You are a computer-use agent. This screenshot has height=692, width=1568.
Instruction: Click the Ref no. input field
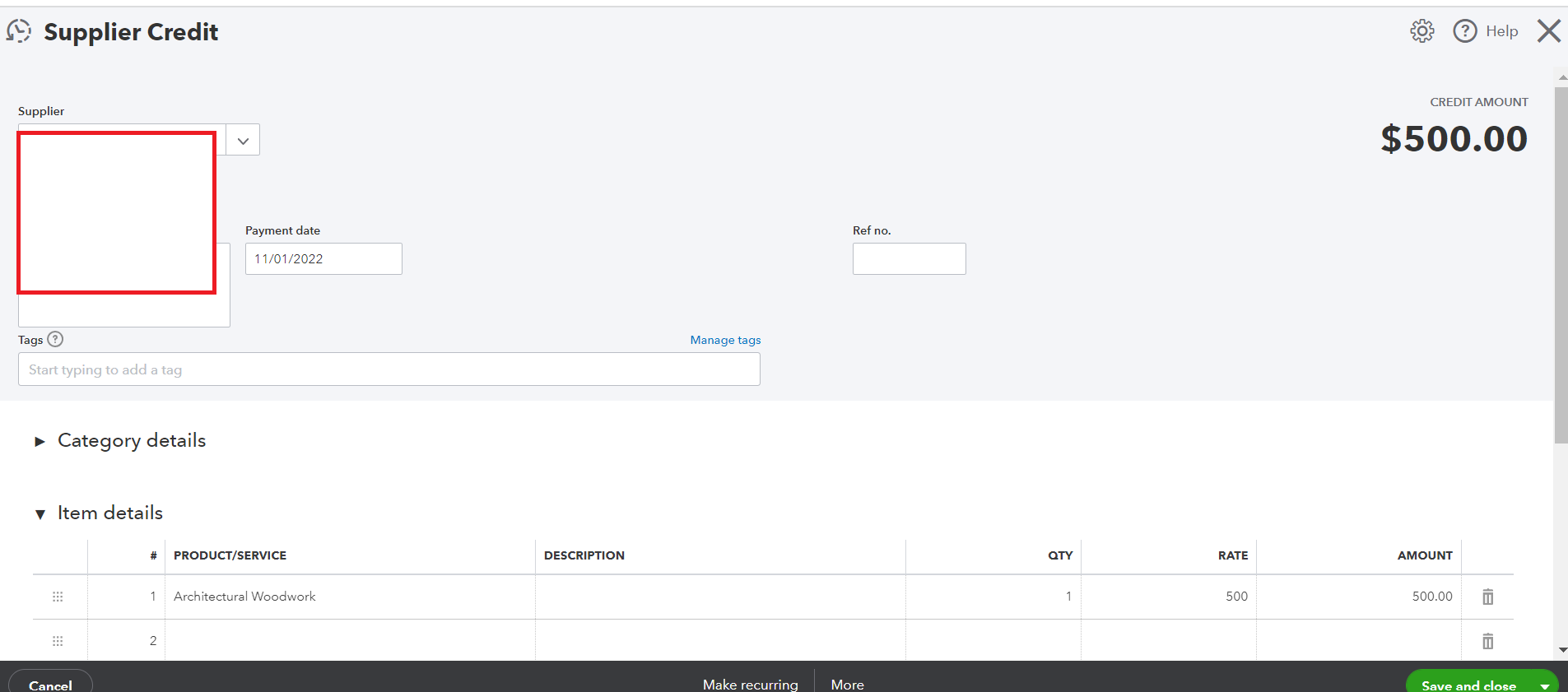909,258
